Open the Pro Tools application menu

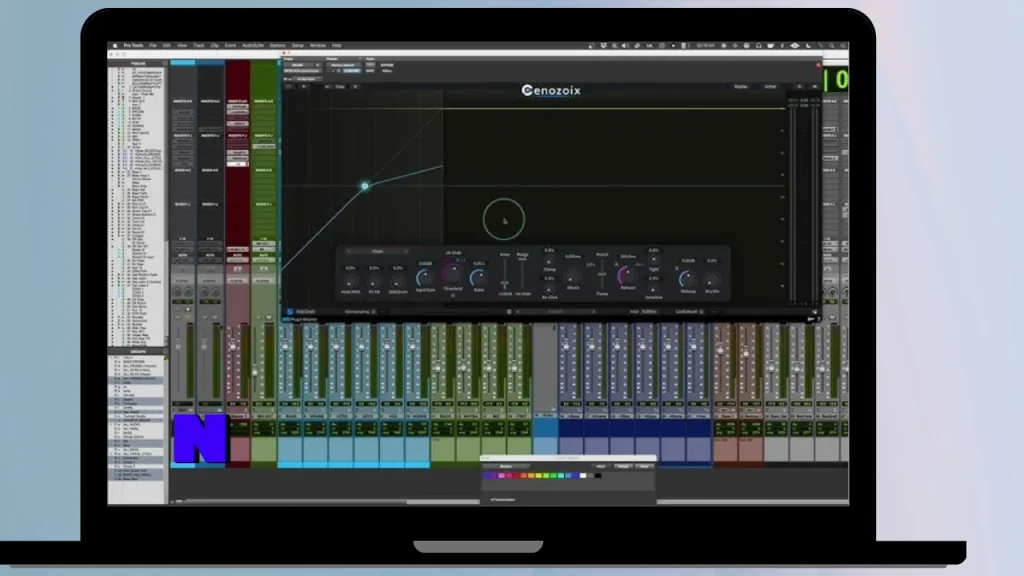click(133, 46)
